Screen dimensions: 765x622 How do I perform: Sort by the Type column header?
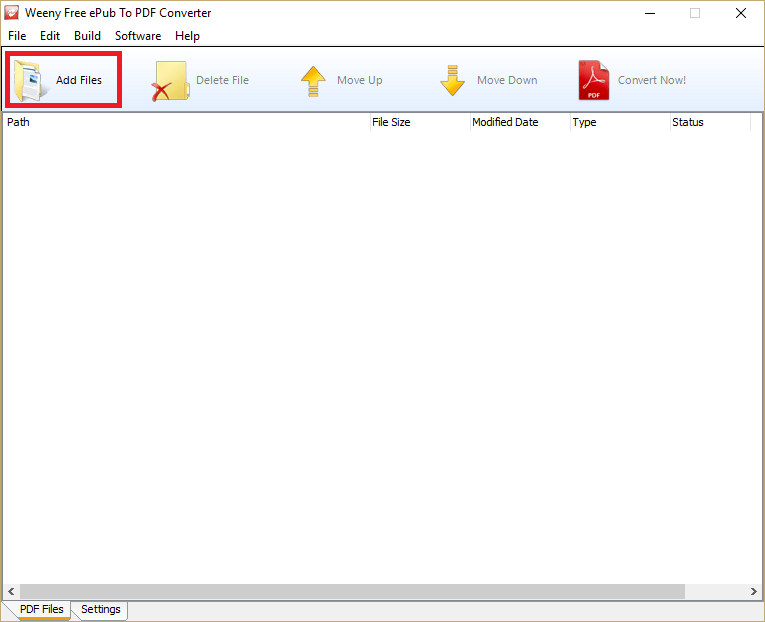(x=621, y=122)
